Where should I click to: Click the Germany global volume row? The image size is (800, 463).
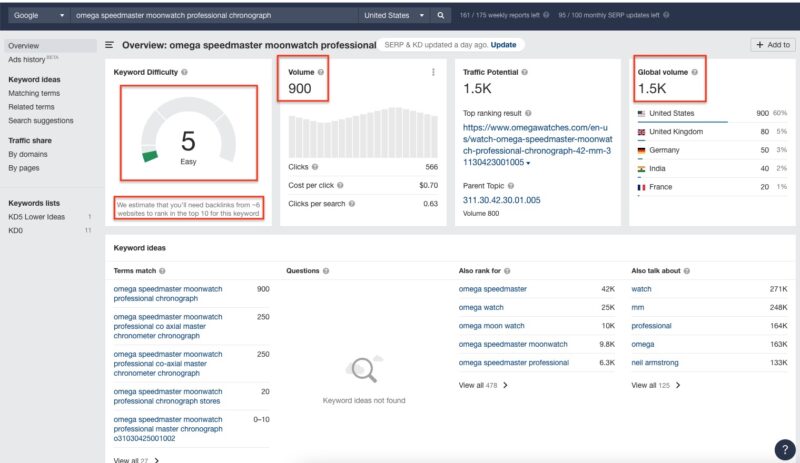pos(712,150)
